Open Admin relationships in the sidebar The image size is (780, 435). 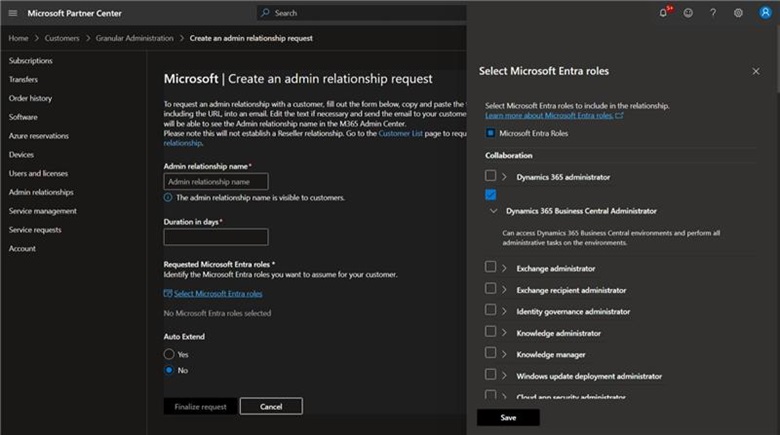41,192
